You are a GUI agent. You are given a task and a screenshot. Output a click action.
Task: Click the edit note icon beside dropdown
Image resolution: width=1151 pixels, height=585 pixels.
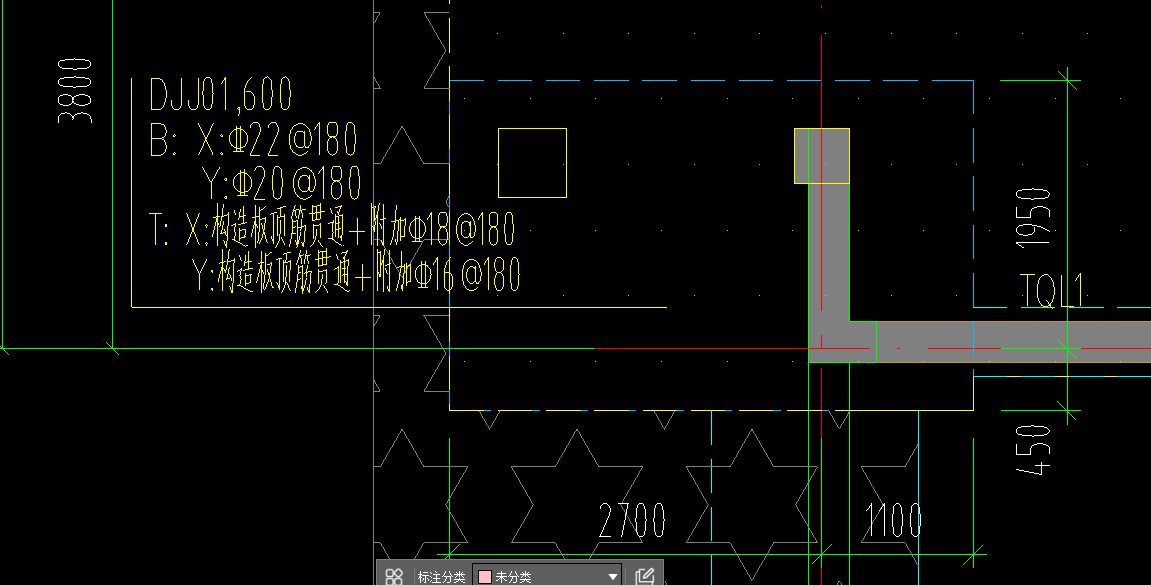[645, 576]
